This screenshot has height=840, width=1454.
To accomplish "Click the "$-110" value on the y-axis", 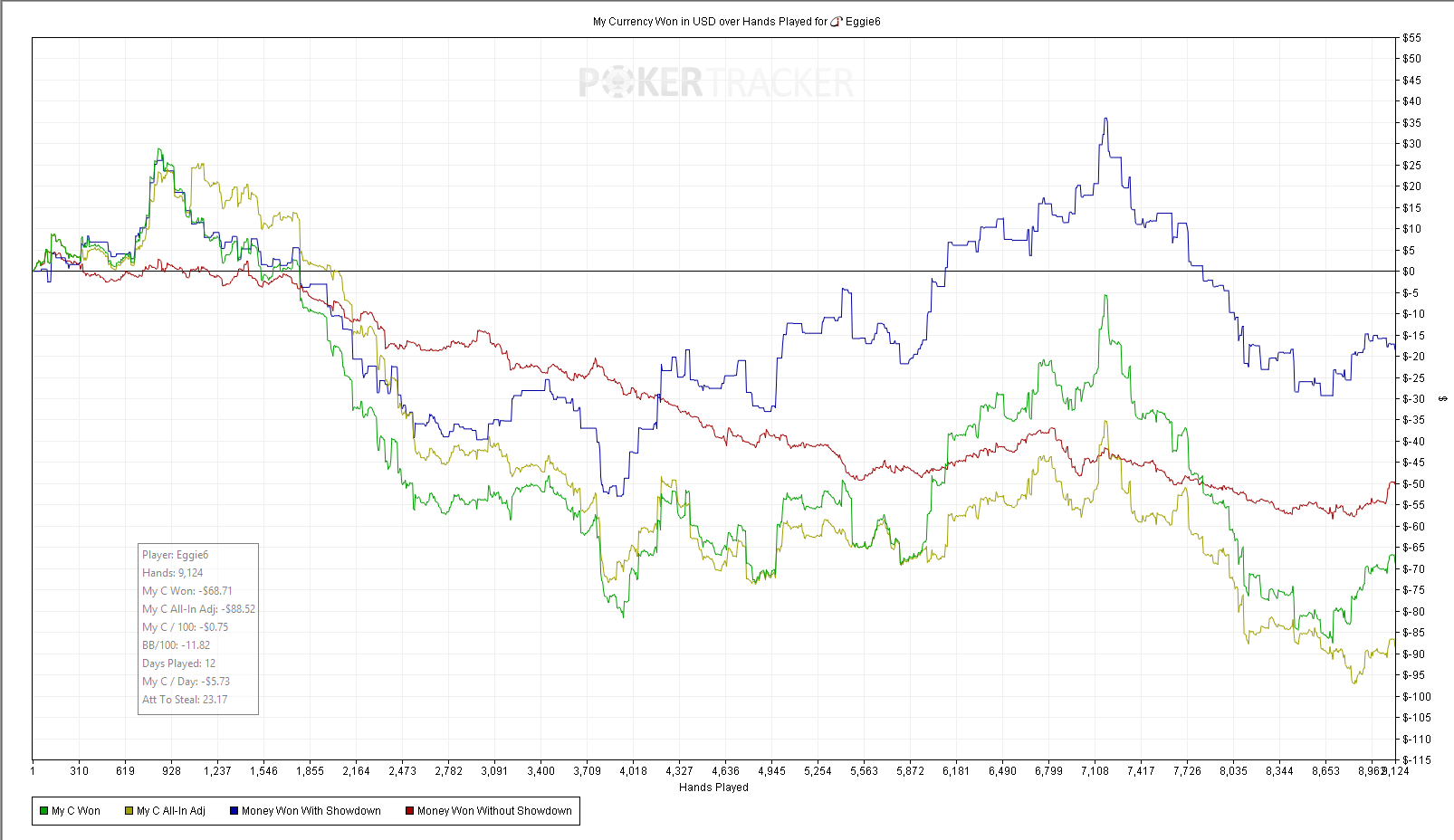I will coord(1417,740).
